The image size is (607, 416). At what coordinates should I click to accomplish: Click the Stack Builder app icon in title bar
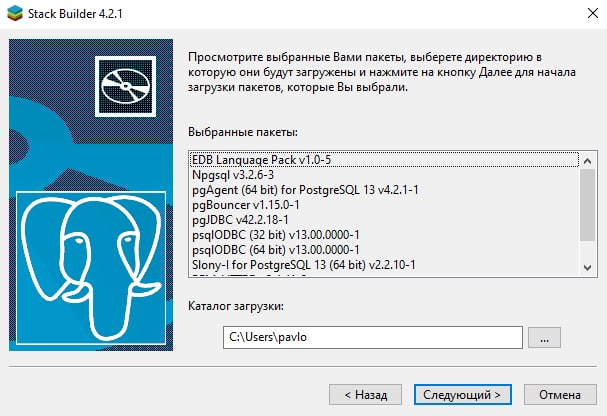15,14
